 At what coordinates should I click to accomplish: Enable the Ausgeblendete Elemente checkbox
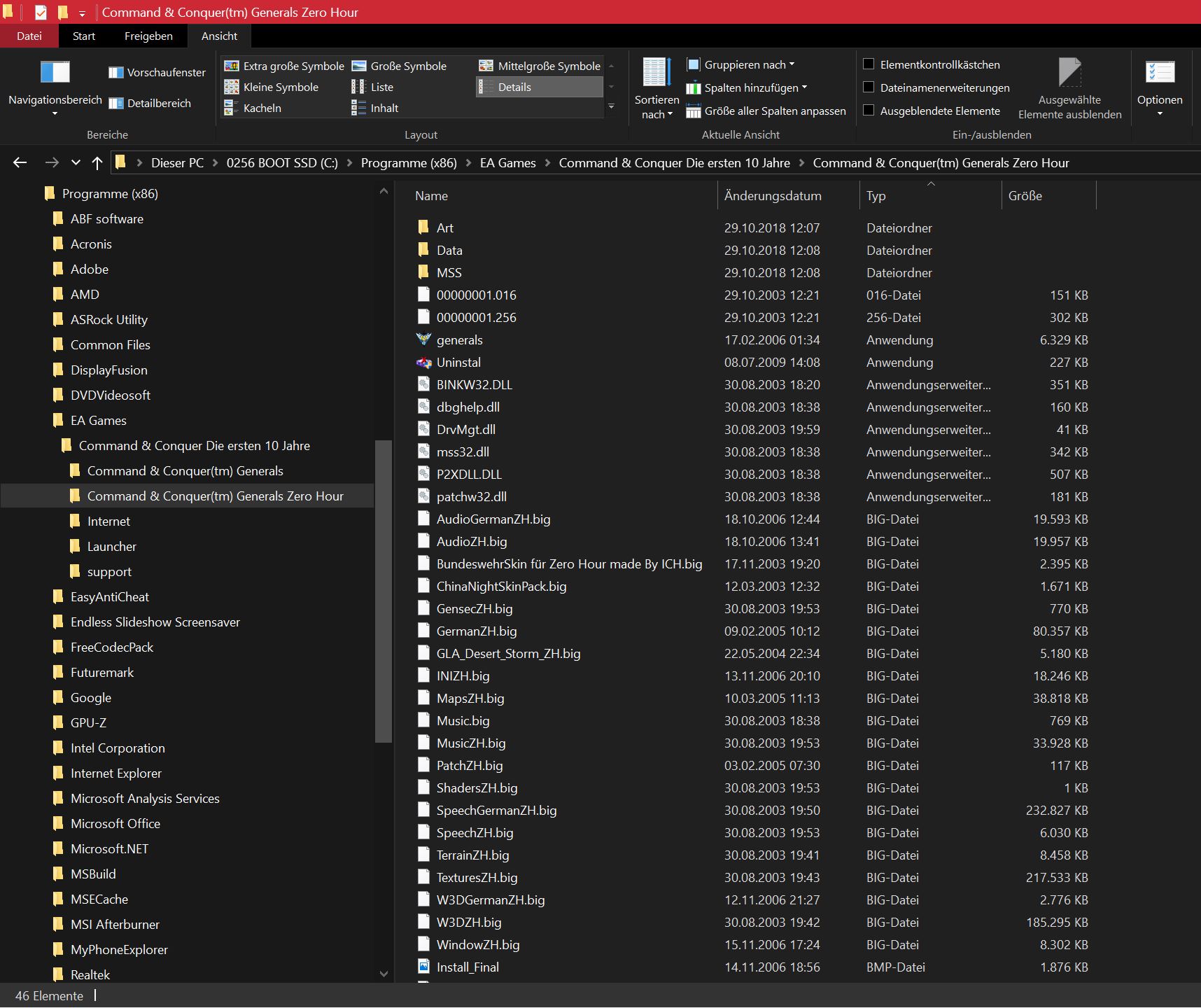pyautogui.click(x=869, y=111)
